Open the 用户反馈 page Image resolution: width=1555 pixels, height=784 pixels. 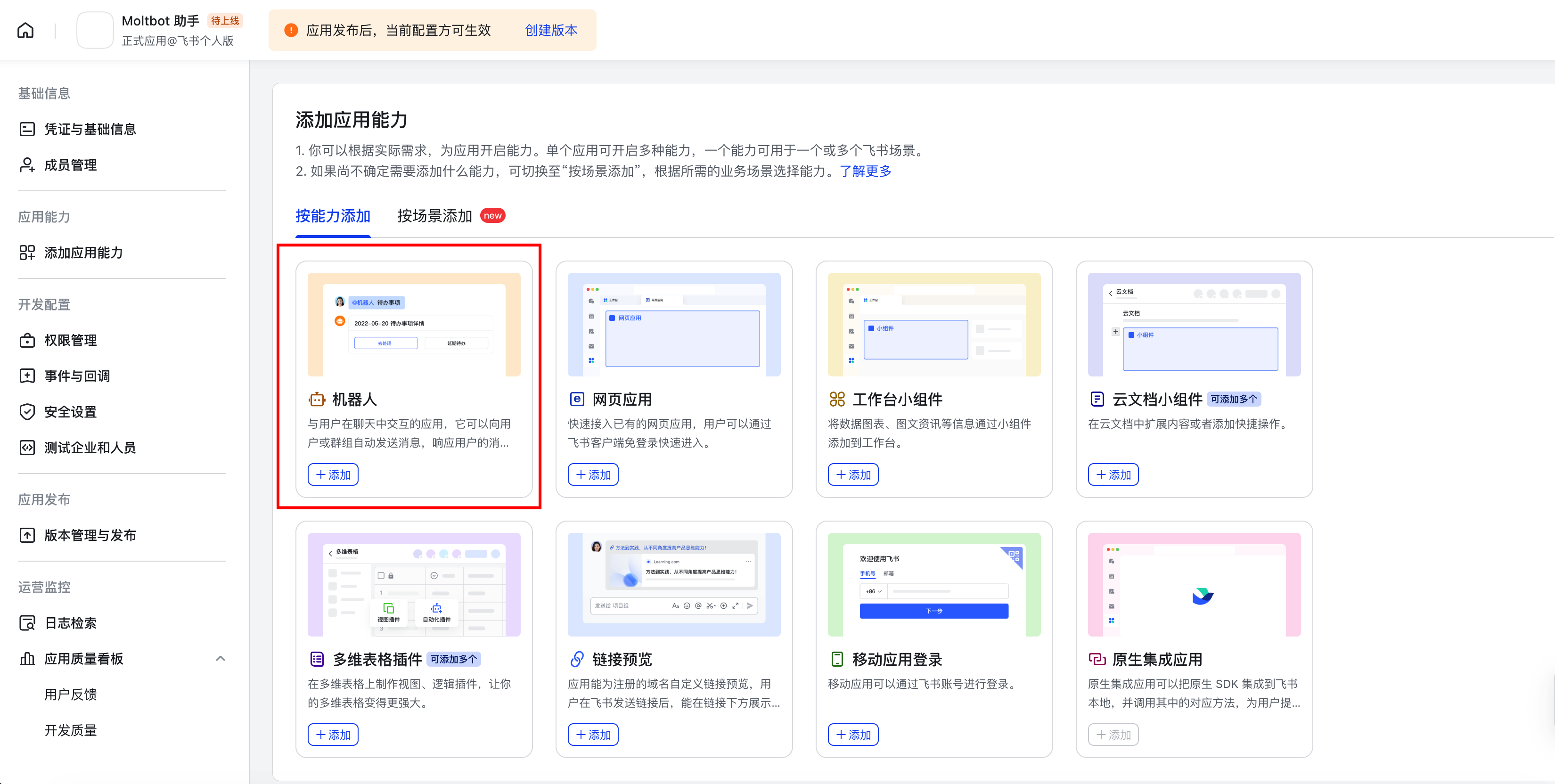pyautogui.click(x=72, y=694)
